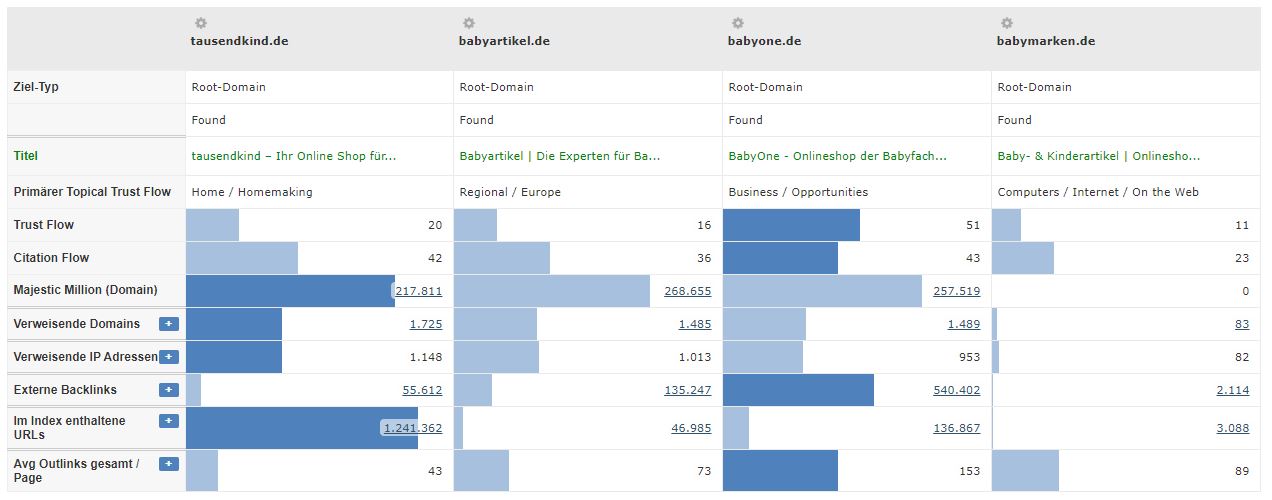Click Home / Homemaking topic cell

(252, 192)
